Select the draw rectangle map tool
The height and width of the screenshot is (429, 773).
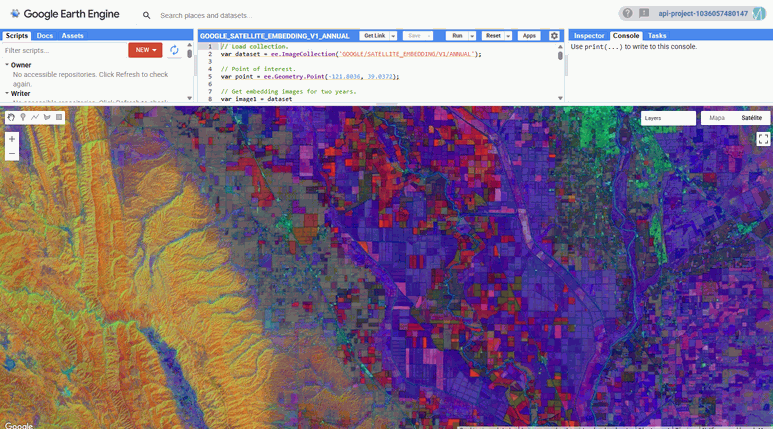(59, 117)
